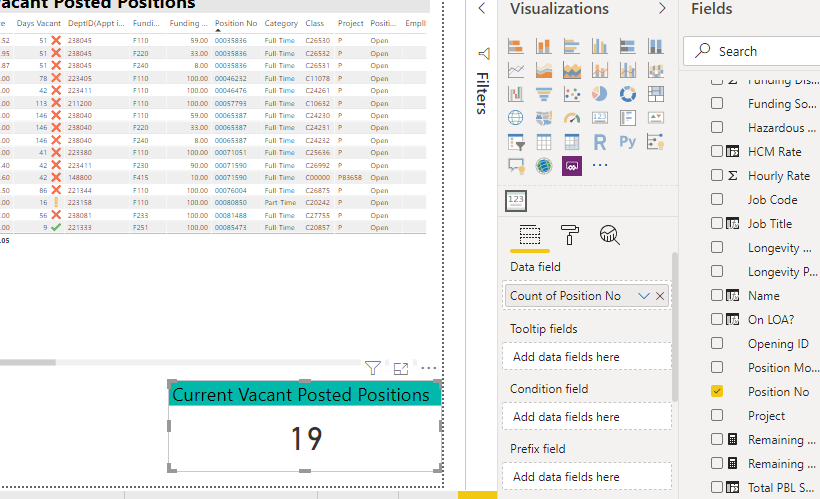The width and height of the screenshot is (820, 499).
Task: Tick the Hazardous field checkbox
Action: [717, 127]
